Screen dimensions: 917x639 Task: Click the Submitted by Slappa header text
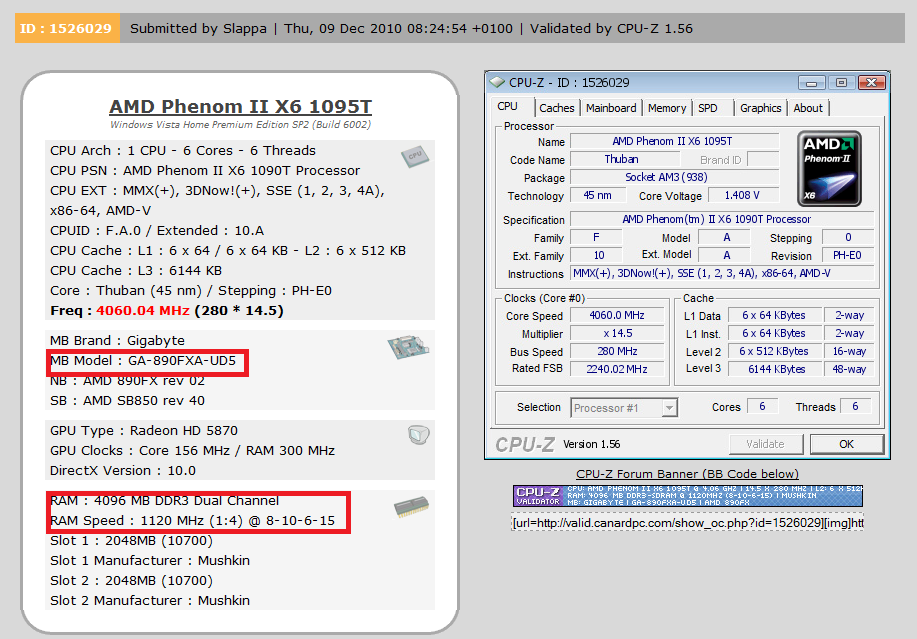pyautogui.click(x=198, y=29)
